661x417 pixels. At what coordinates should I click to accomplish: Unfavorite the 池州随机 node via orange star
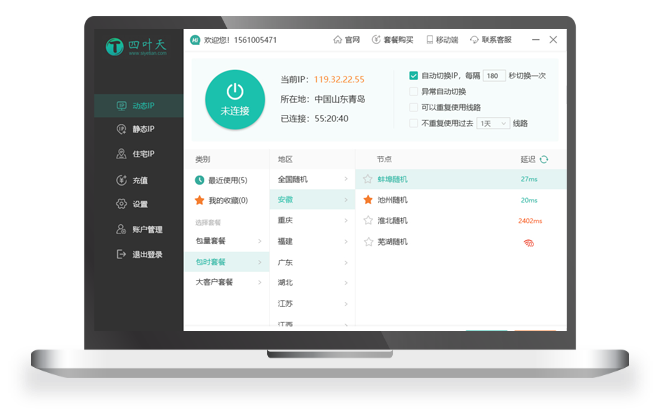pos(367,200)
